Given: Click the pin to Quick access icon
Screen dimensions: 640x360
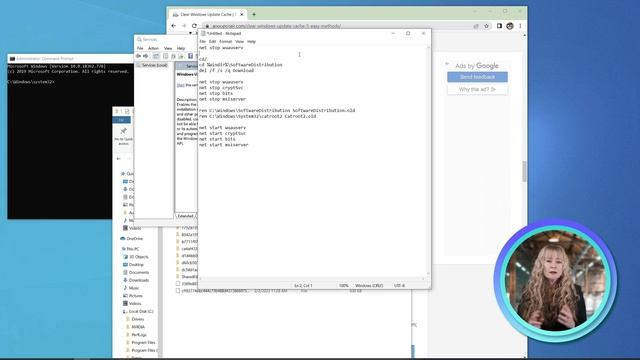Looking at the screenshot, I should pos(123,131).
